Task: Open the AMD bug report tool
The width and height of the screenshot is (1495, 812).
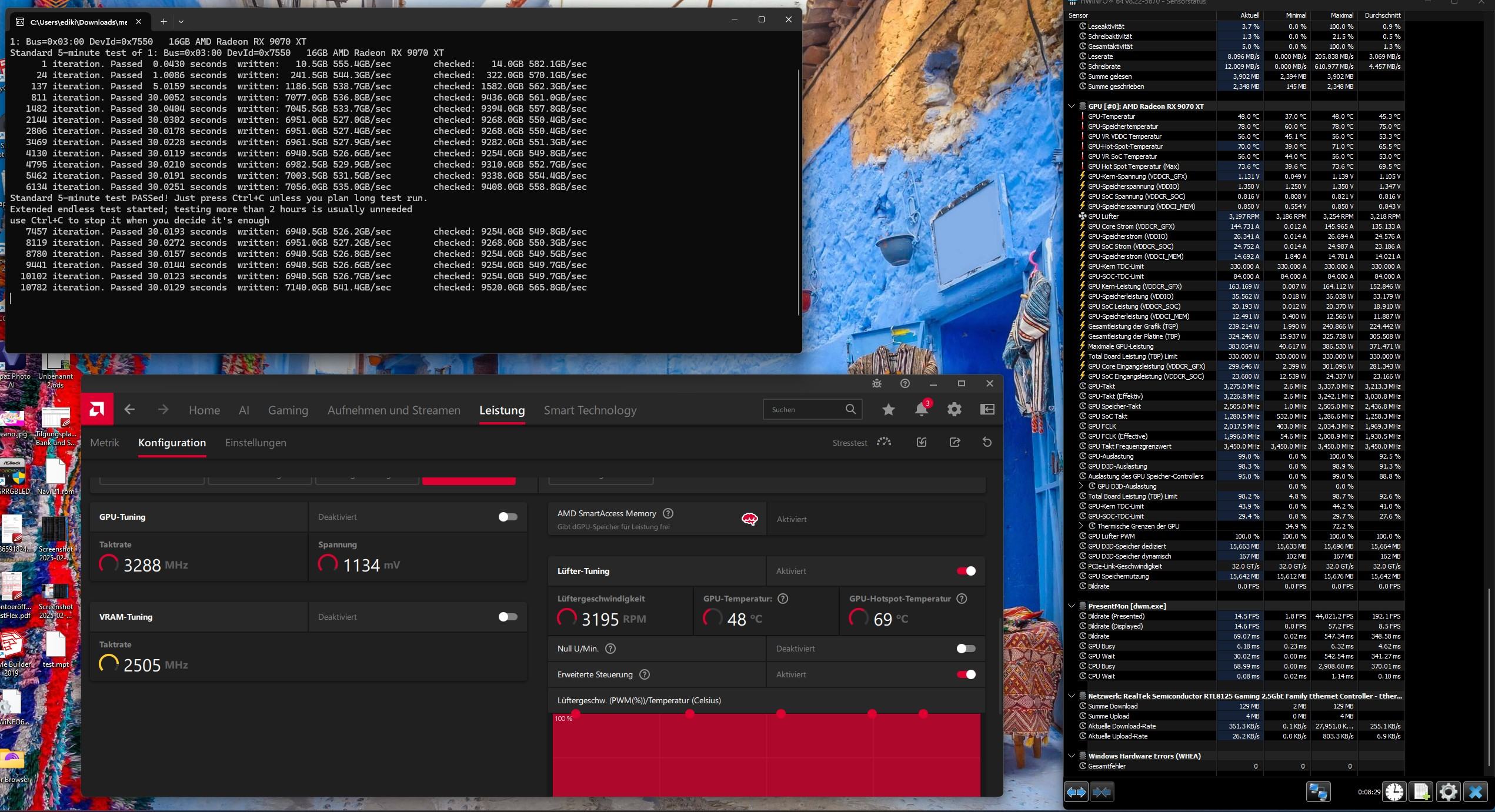Action: click(877, 383)
